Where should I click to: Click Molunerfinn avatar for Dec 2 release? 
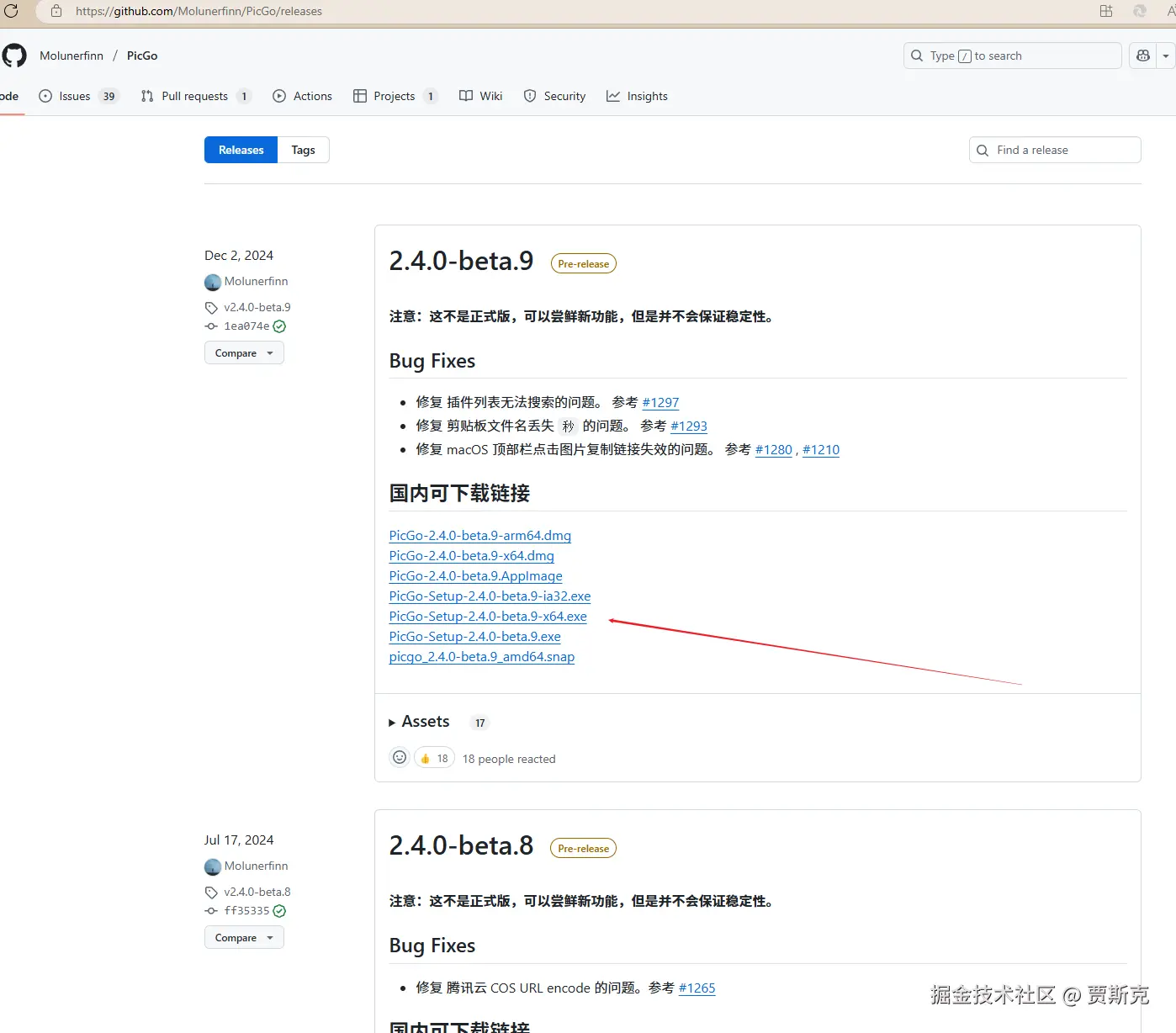(x=213, y=282)
